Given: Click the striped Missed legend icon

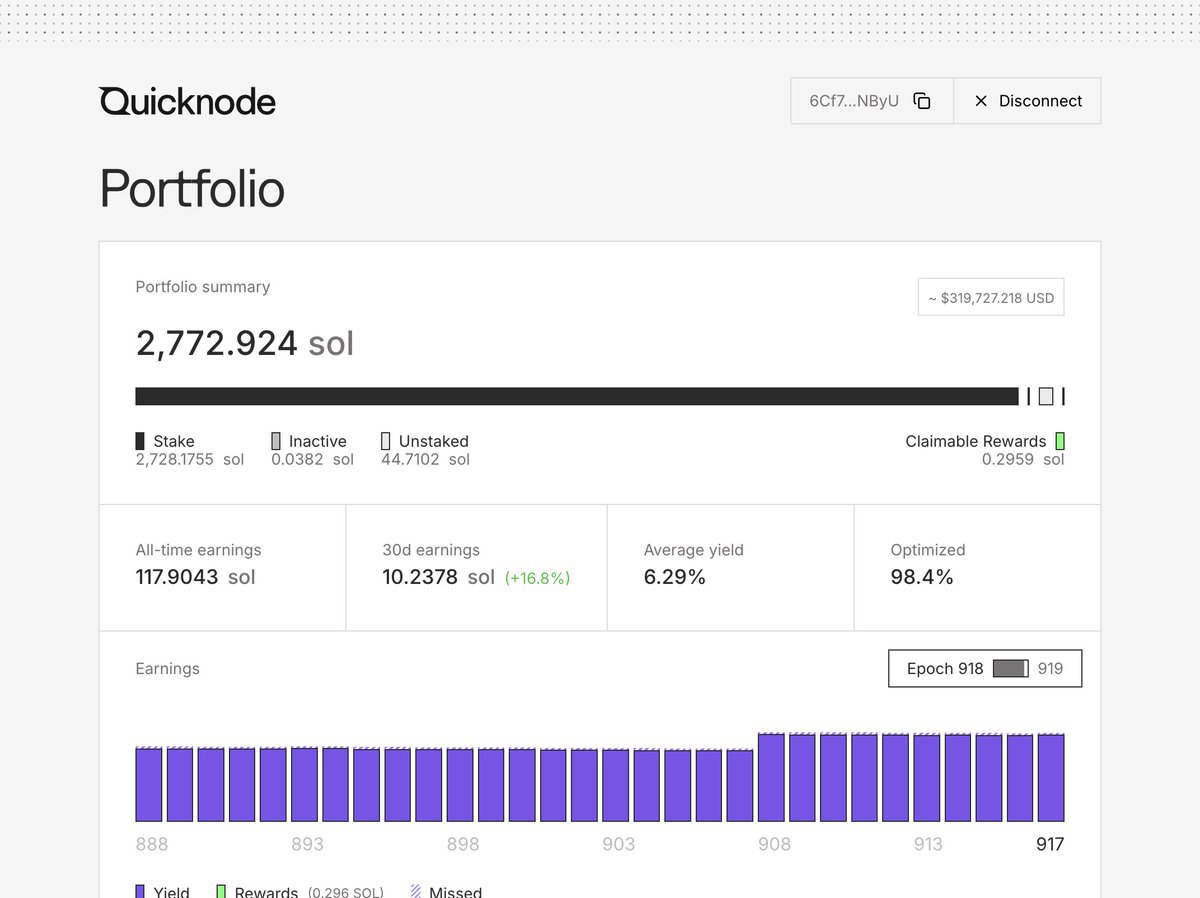Looking at the screenshot, I should 416,891.
